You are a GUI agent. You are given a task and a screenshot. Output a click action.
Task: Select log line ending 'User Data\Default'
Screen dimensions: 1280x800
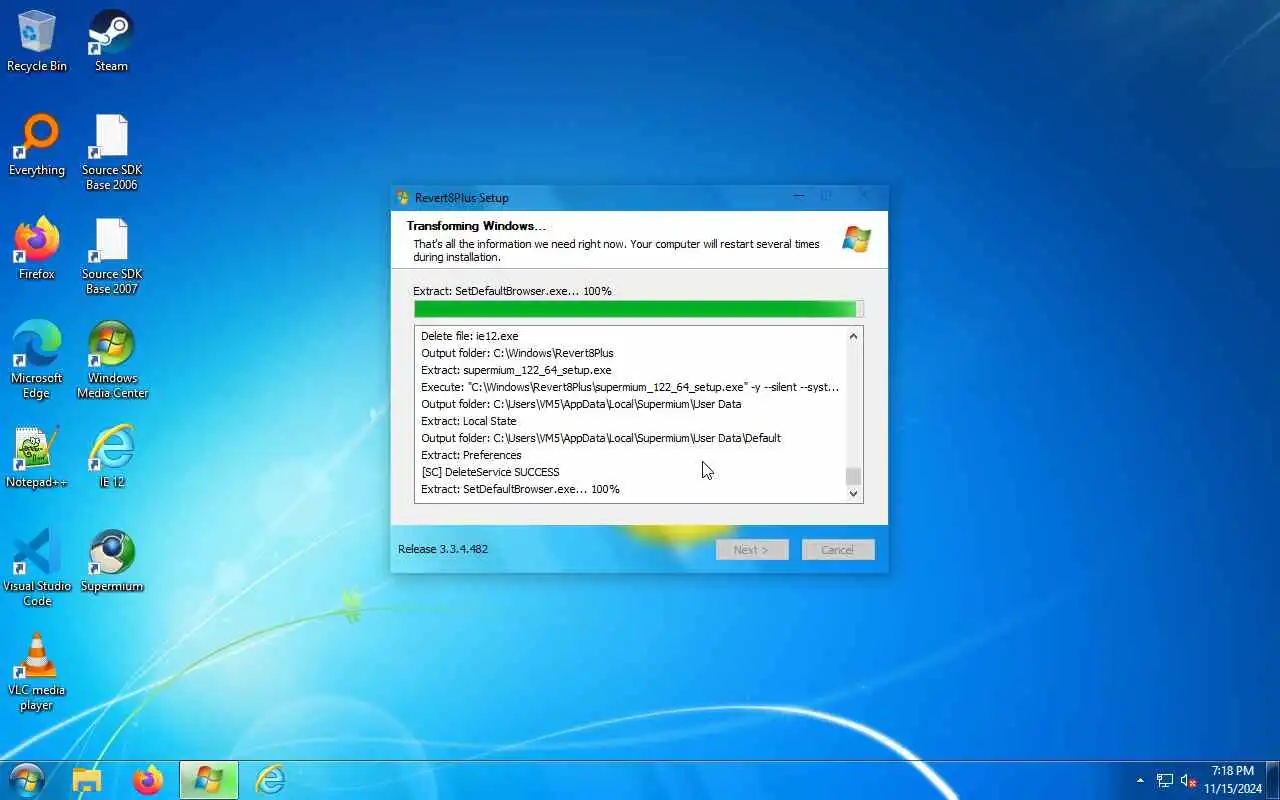point(601,438)
